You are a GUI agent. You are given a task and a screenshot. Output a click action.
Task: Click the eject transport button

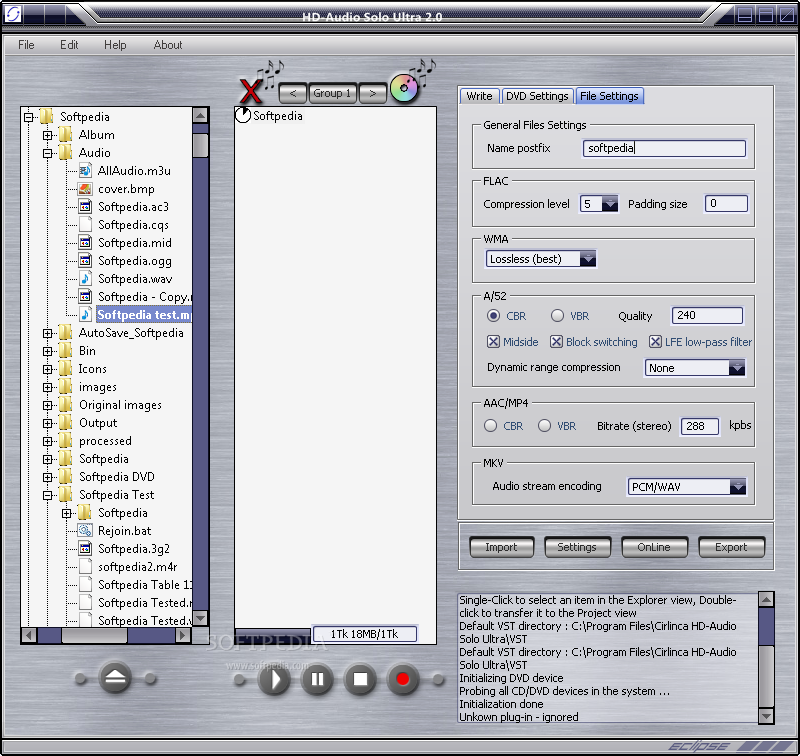tap(115, 678)
